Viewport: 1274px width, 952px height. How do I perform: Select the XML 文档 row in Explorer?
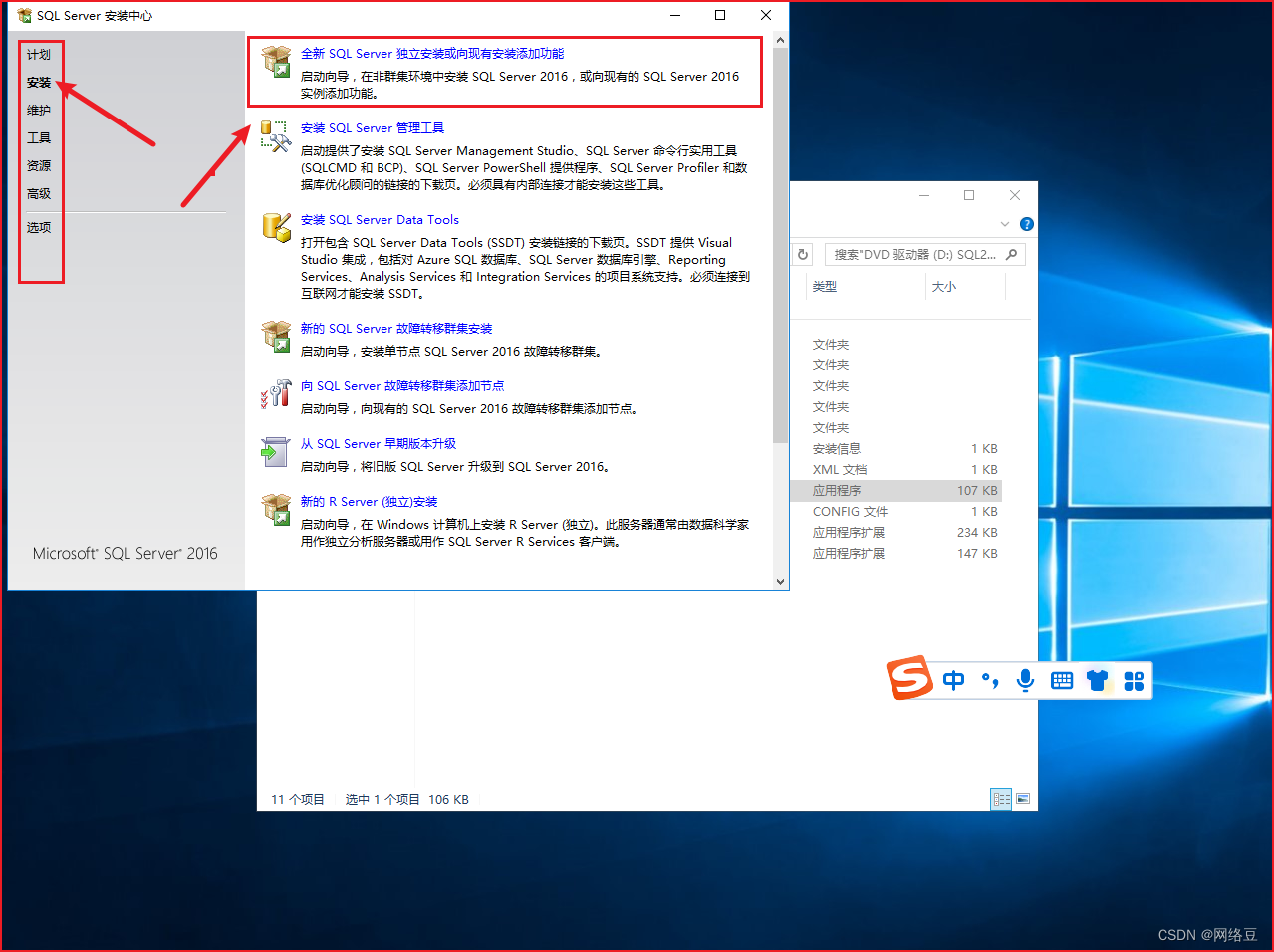click(x=896, y=470)
